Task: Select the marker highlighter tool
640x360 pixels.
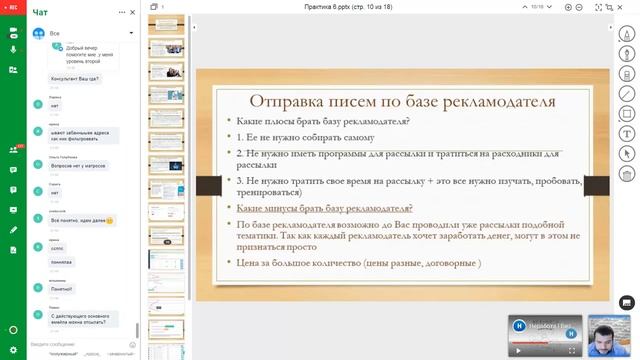Action: pyautogui.click(x=627, y=33)
